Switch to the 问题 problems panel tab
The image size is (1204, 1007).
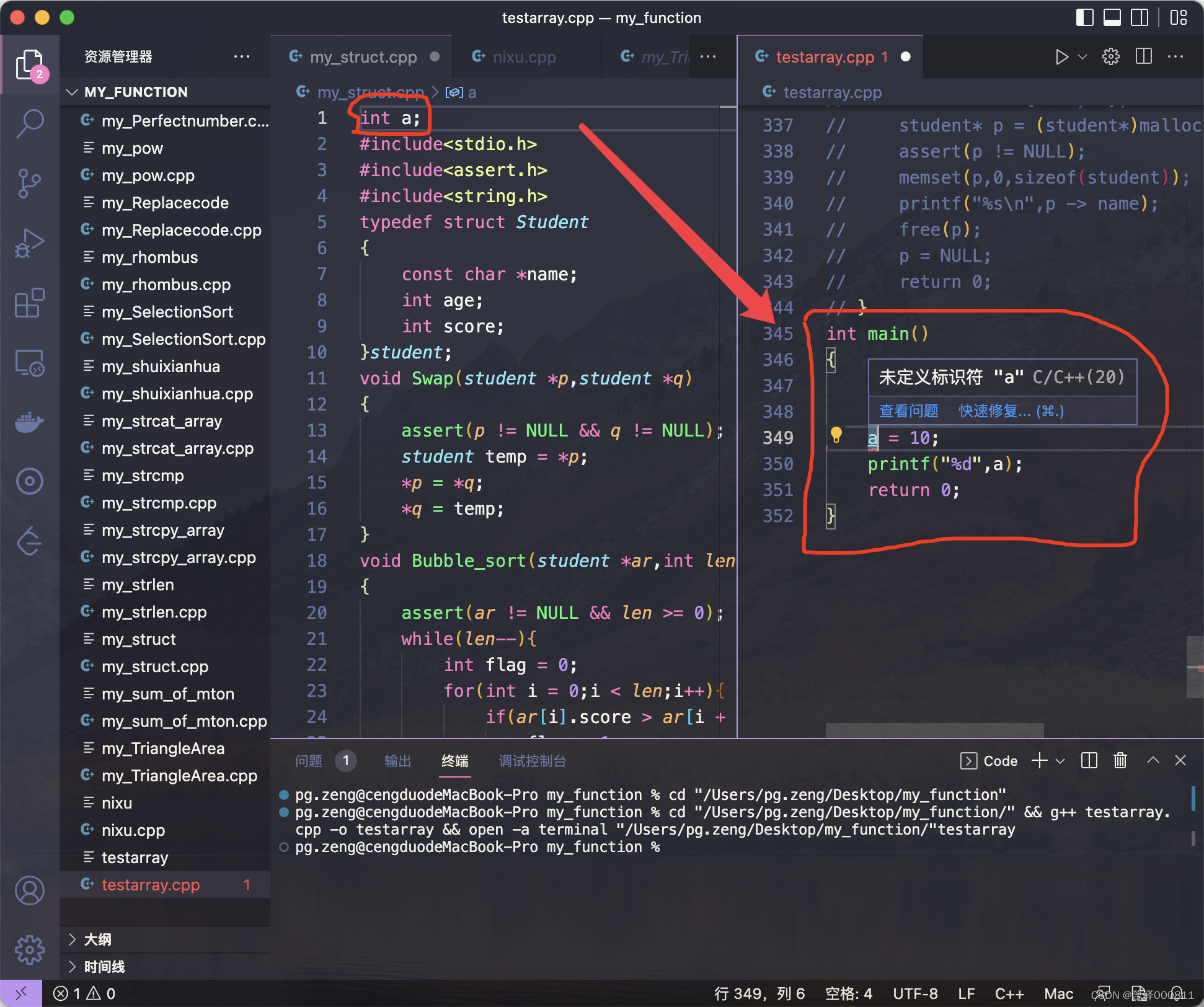click(309, 761)
